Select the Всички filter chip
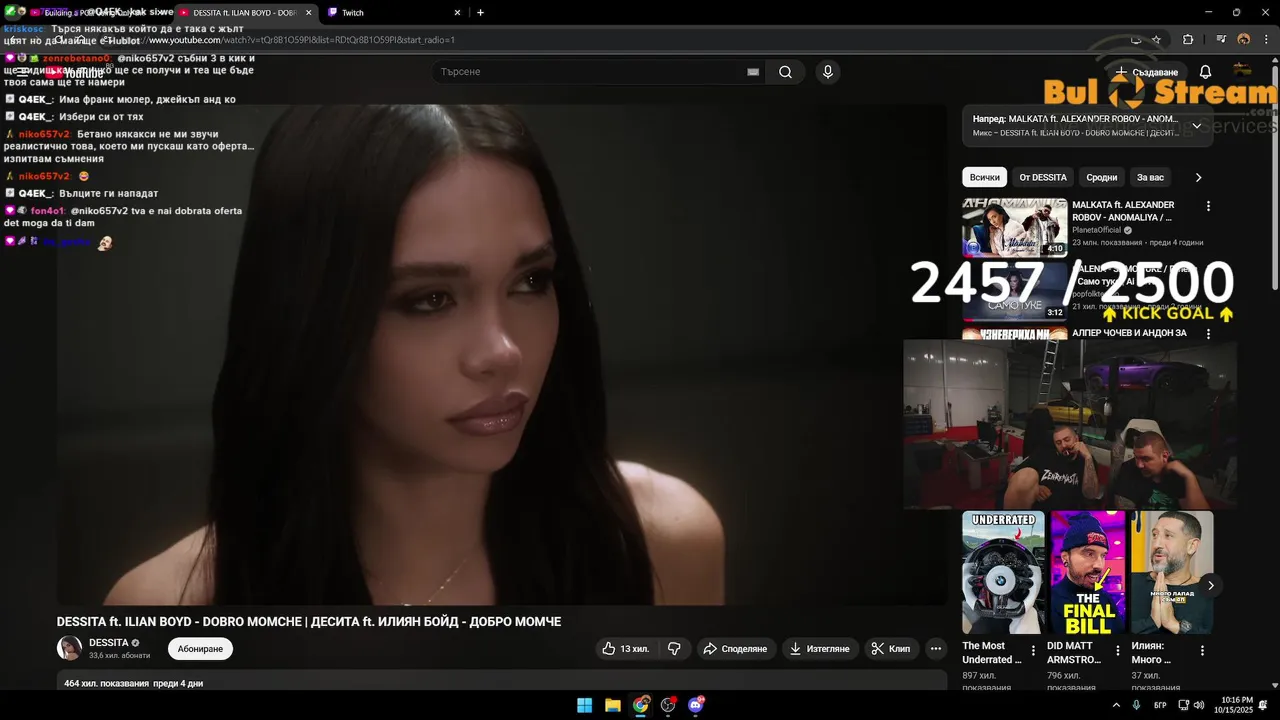This screenshot has width=1280, height=720. (985, 177)
